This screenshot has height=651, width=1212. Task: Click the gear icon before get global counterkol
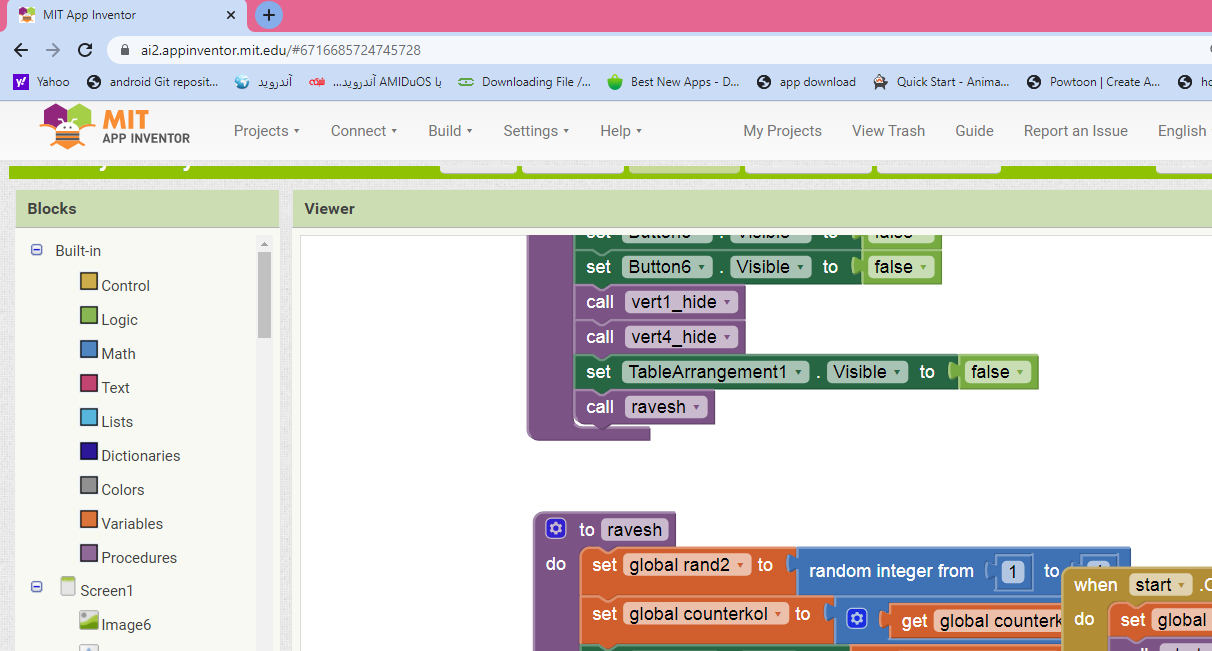pyautogui.click(x=856, y=620)
